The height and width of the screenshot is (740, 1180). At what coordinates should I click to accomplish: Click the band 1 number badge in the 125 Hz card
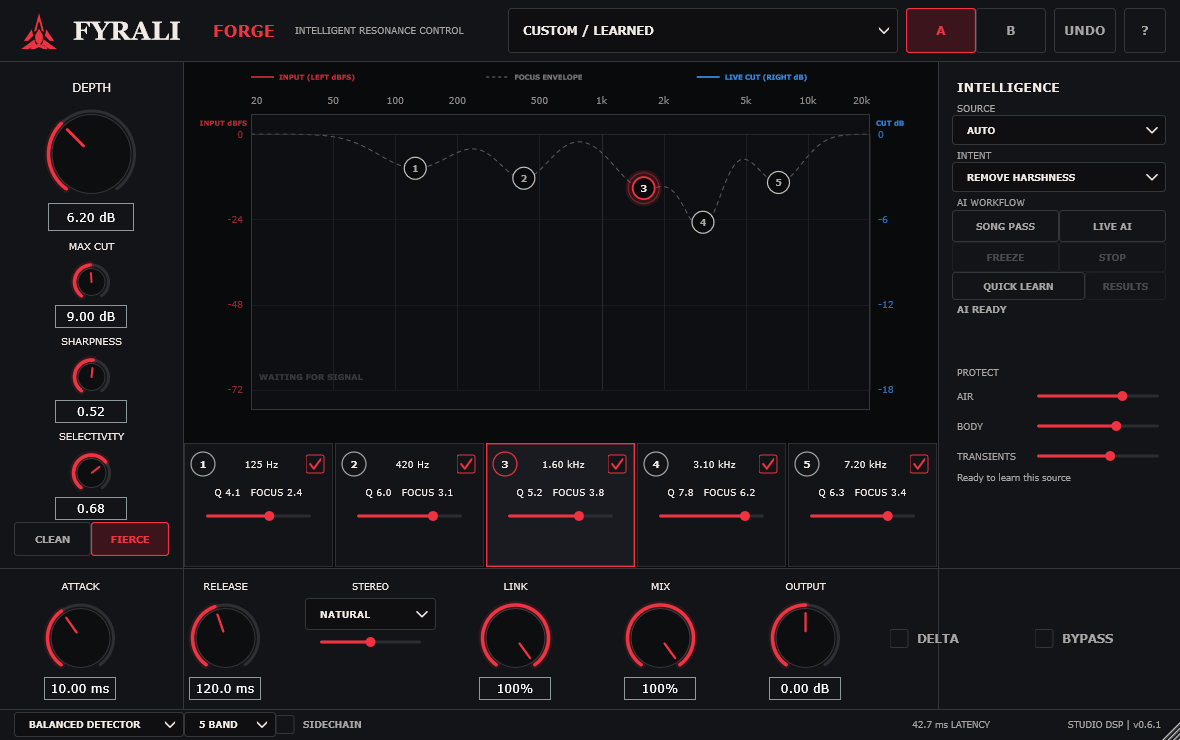coord(203,464)
